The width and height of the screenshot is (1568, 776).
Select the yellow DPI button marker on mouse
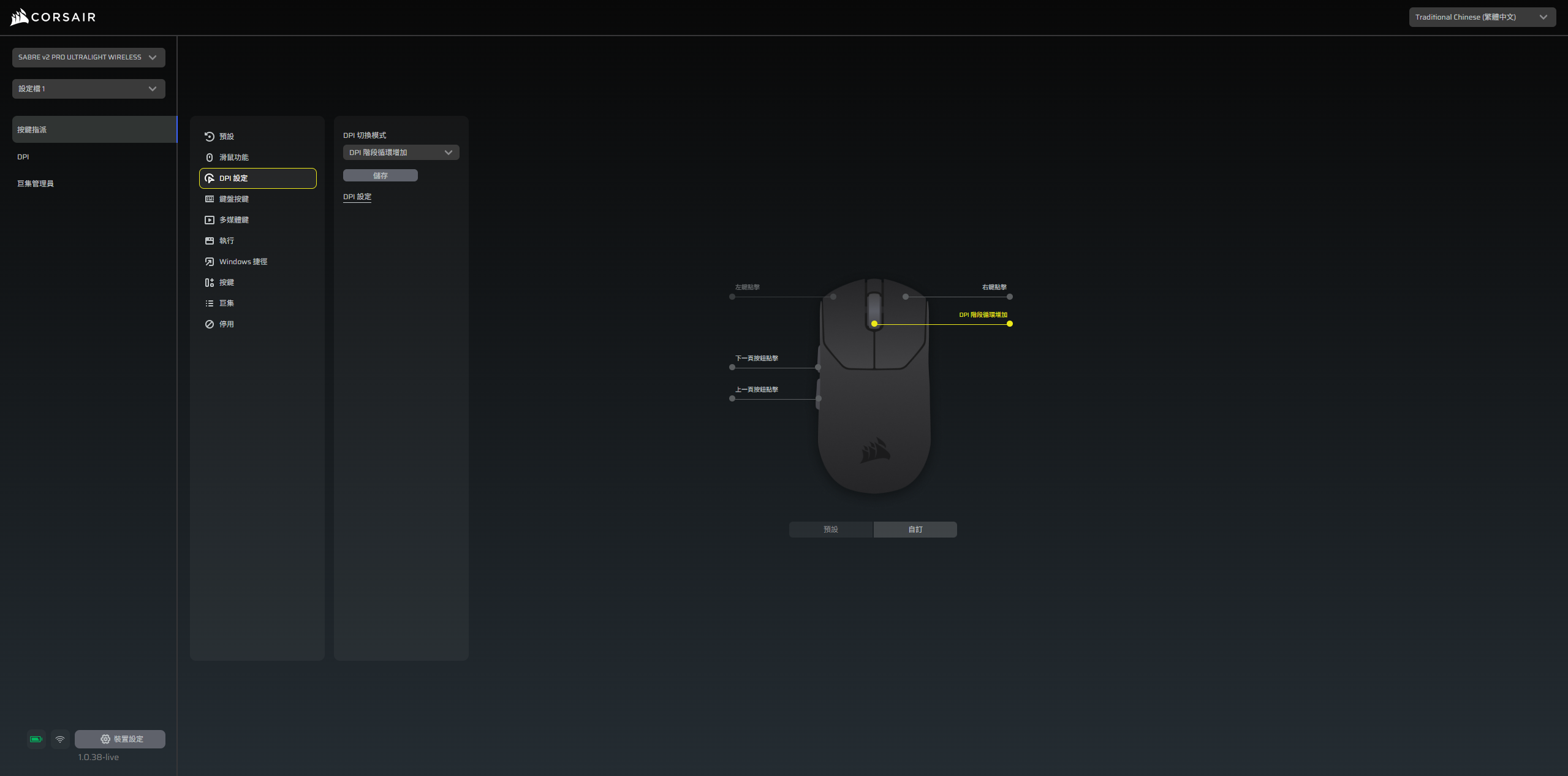point(874,324)
